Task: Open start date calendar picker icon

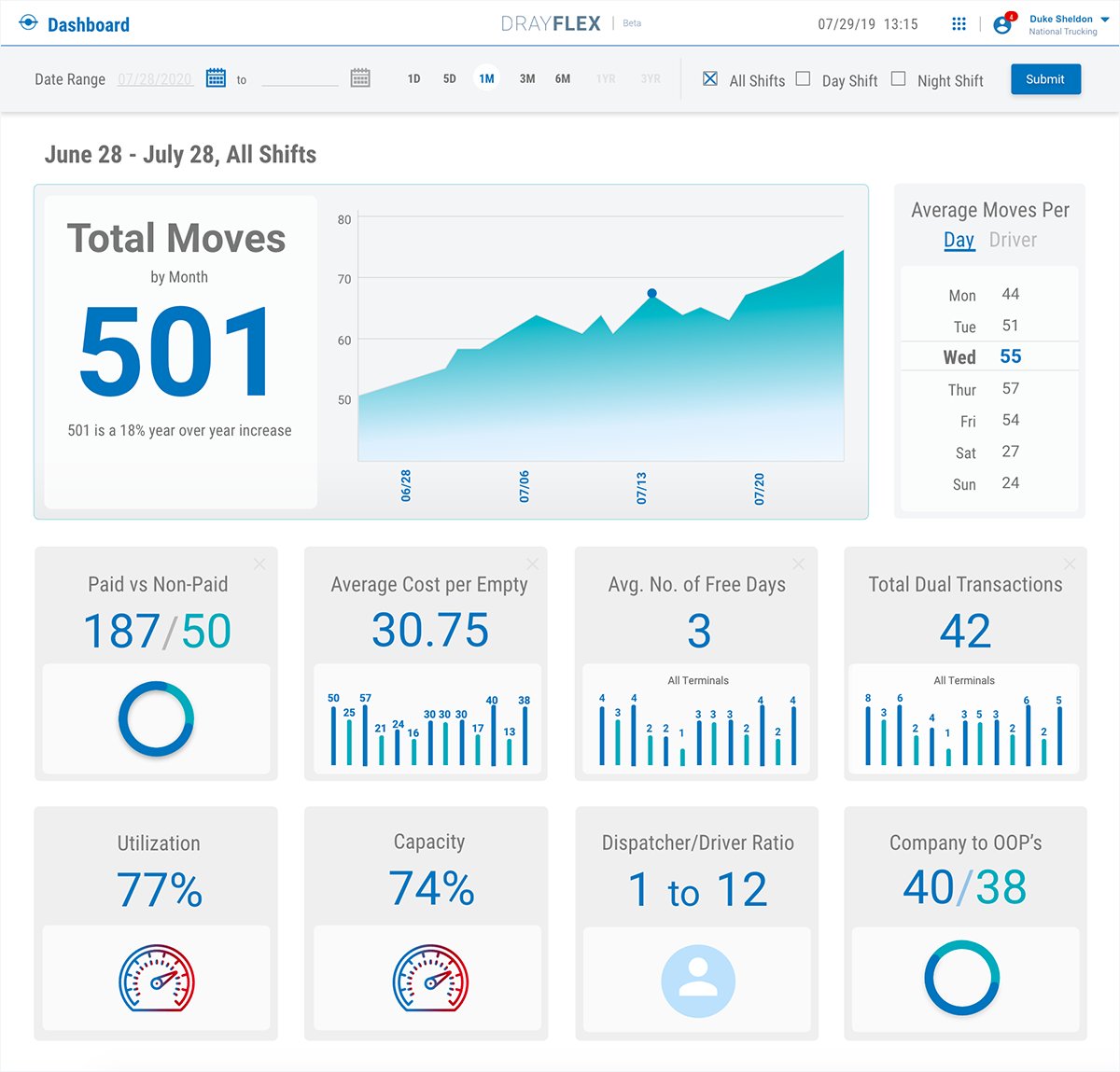Action: coord(216,78)
